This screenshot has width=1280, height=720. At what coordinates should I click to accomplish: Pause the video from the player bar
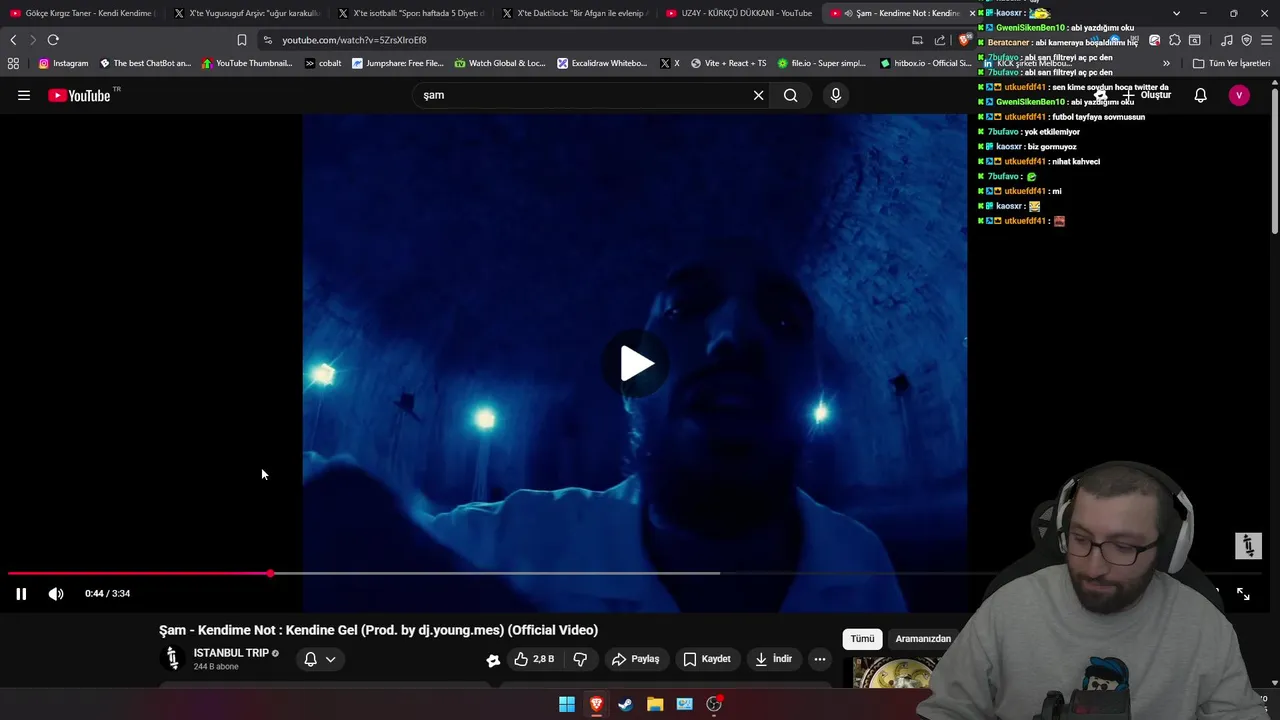pyautogui.click(x=21, y=593)
